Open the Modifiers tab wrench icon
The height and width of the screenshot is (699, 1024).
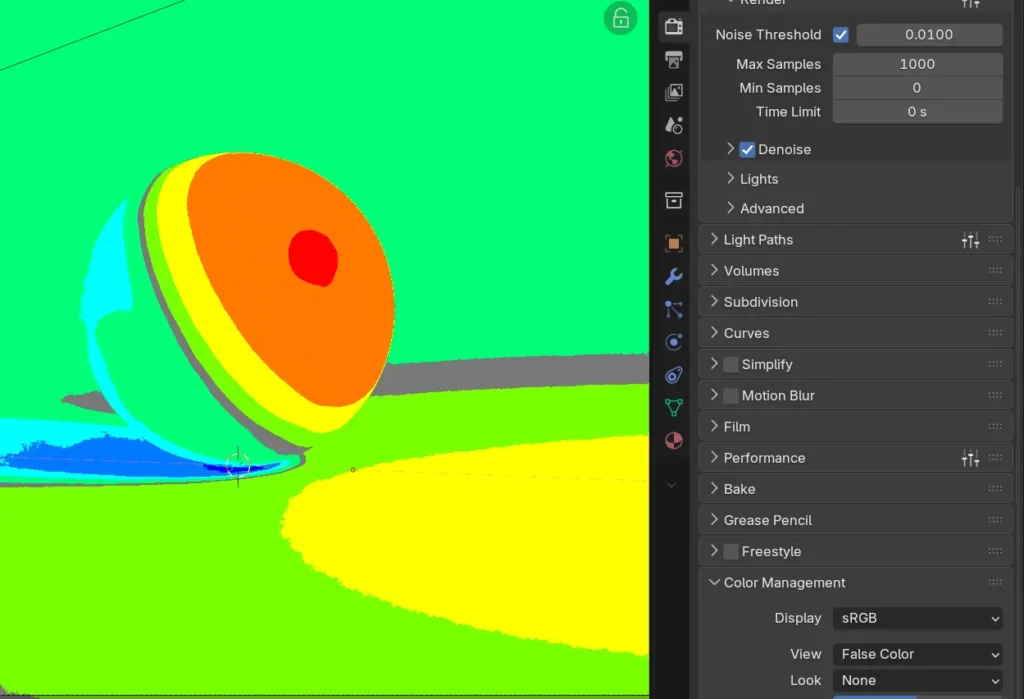pos(674,276)
